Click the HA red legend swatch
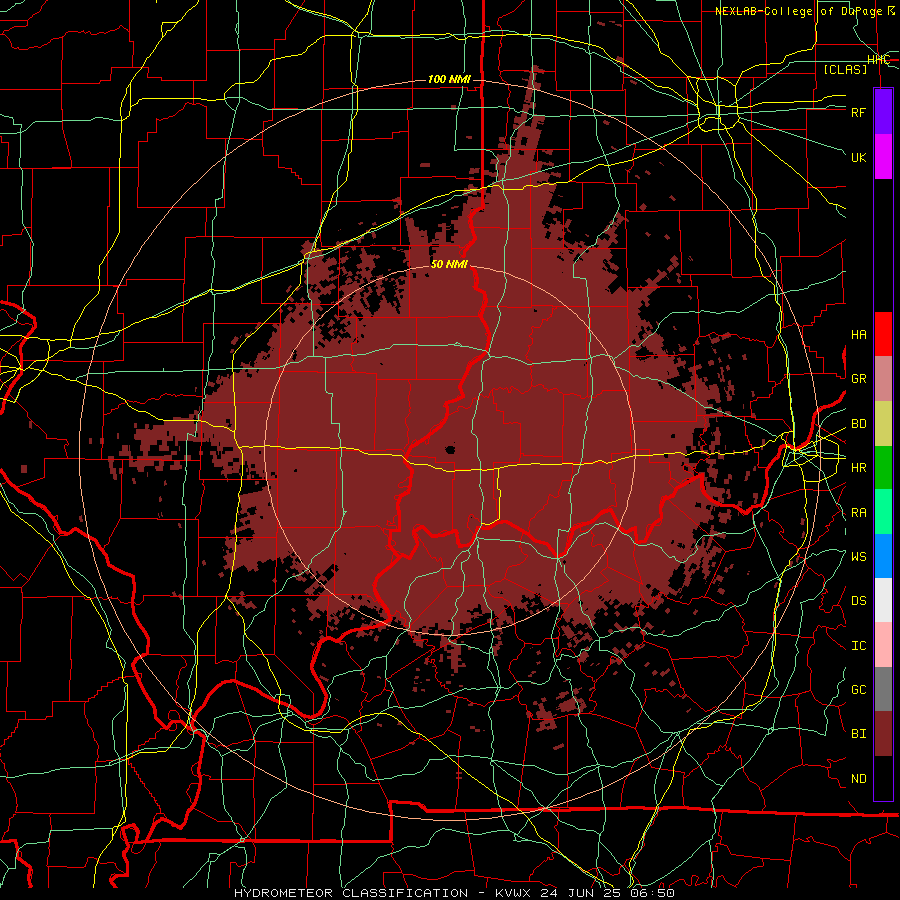The width and height of the screenshot is (900, 900). [883, 334]
